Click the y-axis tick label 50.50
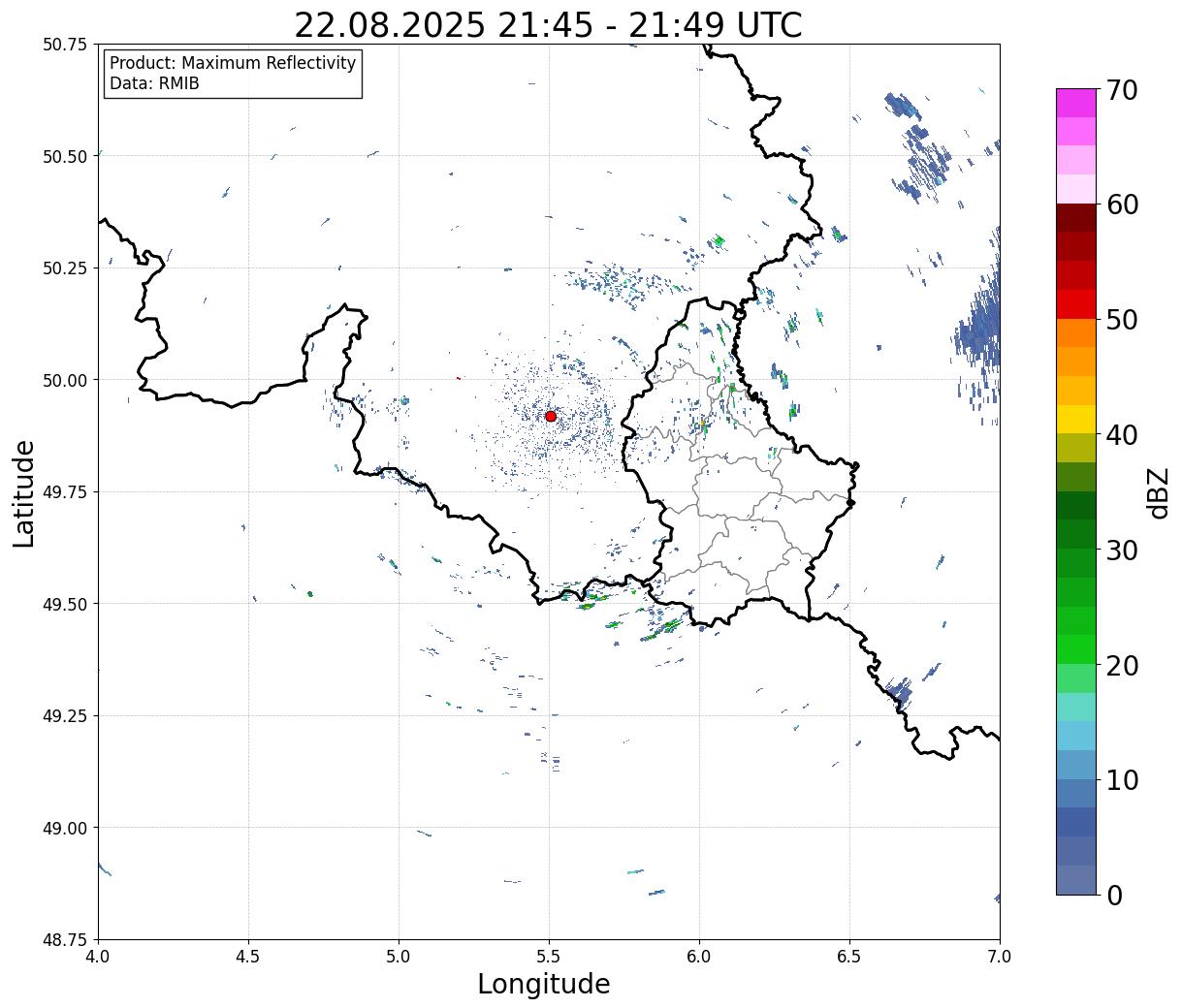The width and height of the screenshot is (1182, 1008). click(x=65, y=156)
